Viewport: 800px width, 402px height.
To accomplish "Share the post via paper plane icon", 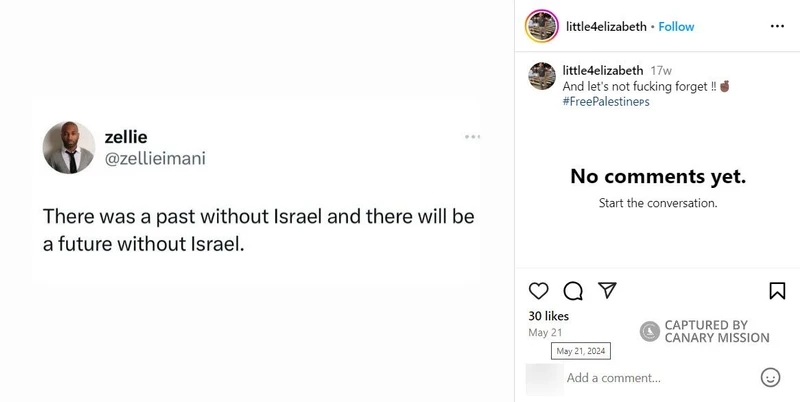I will pos(606,291).
